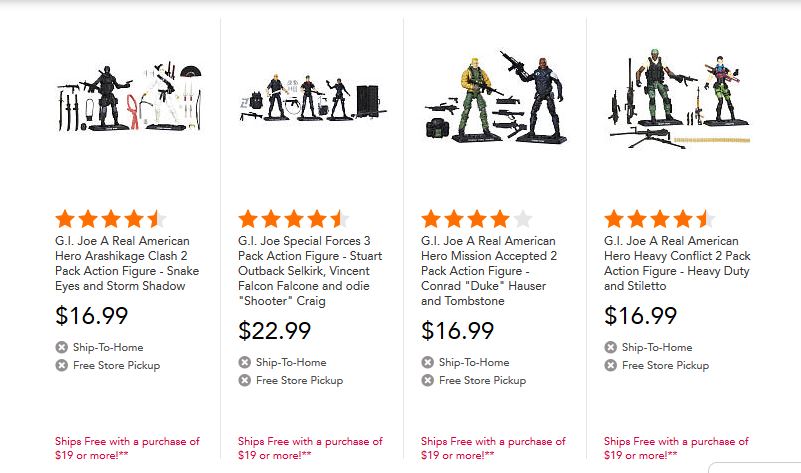This screenshot has width=801, height=473.
Task: Click Ships Free promo under Heavy Conflict pack
Action: coord(675,447)
